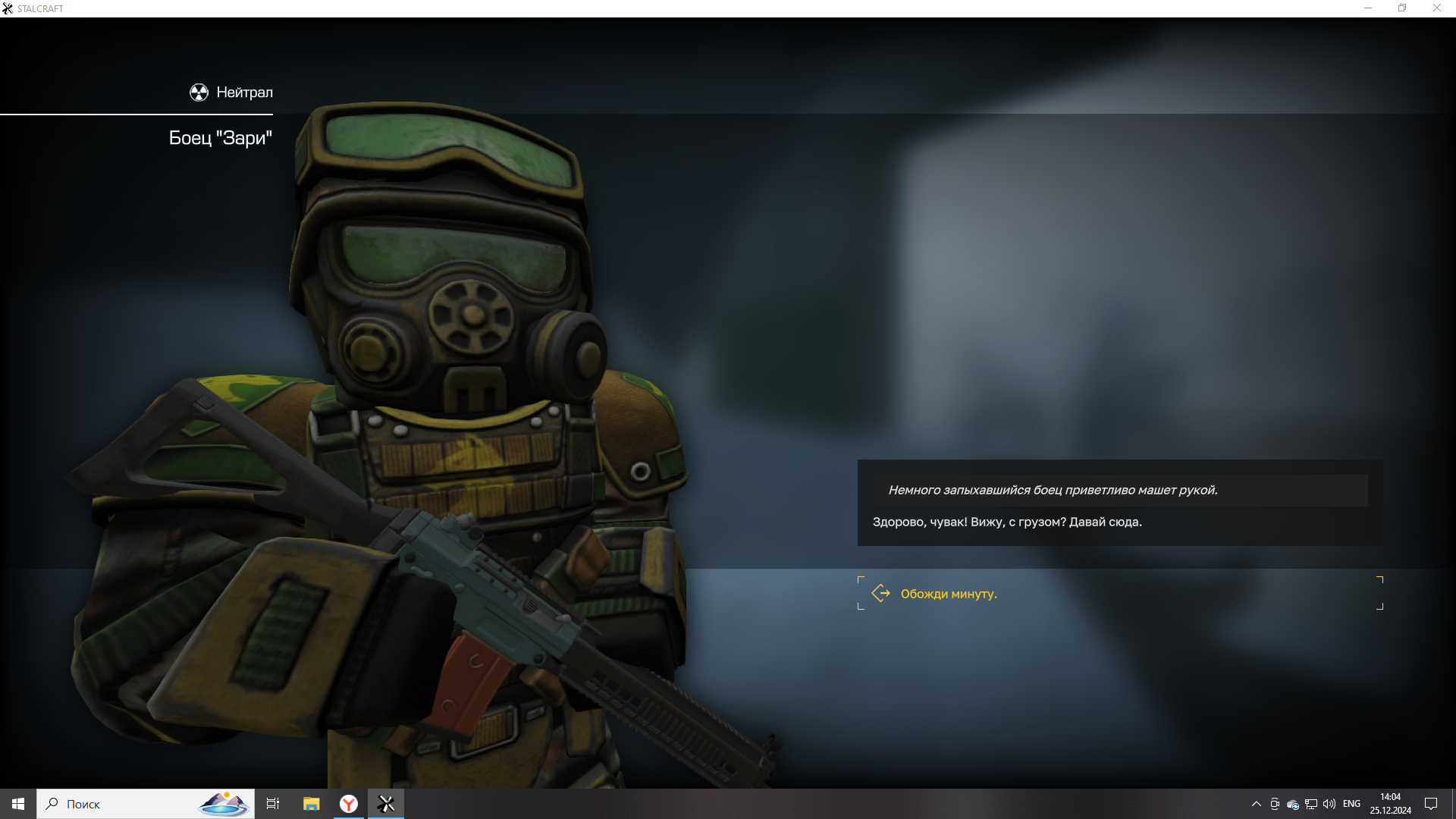The height and width of the screenshot is (819, 1456).
Task: Open File Explorer from the taskbar
Action: [x=311, y=804]
